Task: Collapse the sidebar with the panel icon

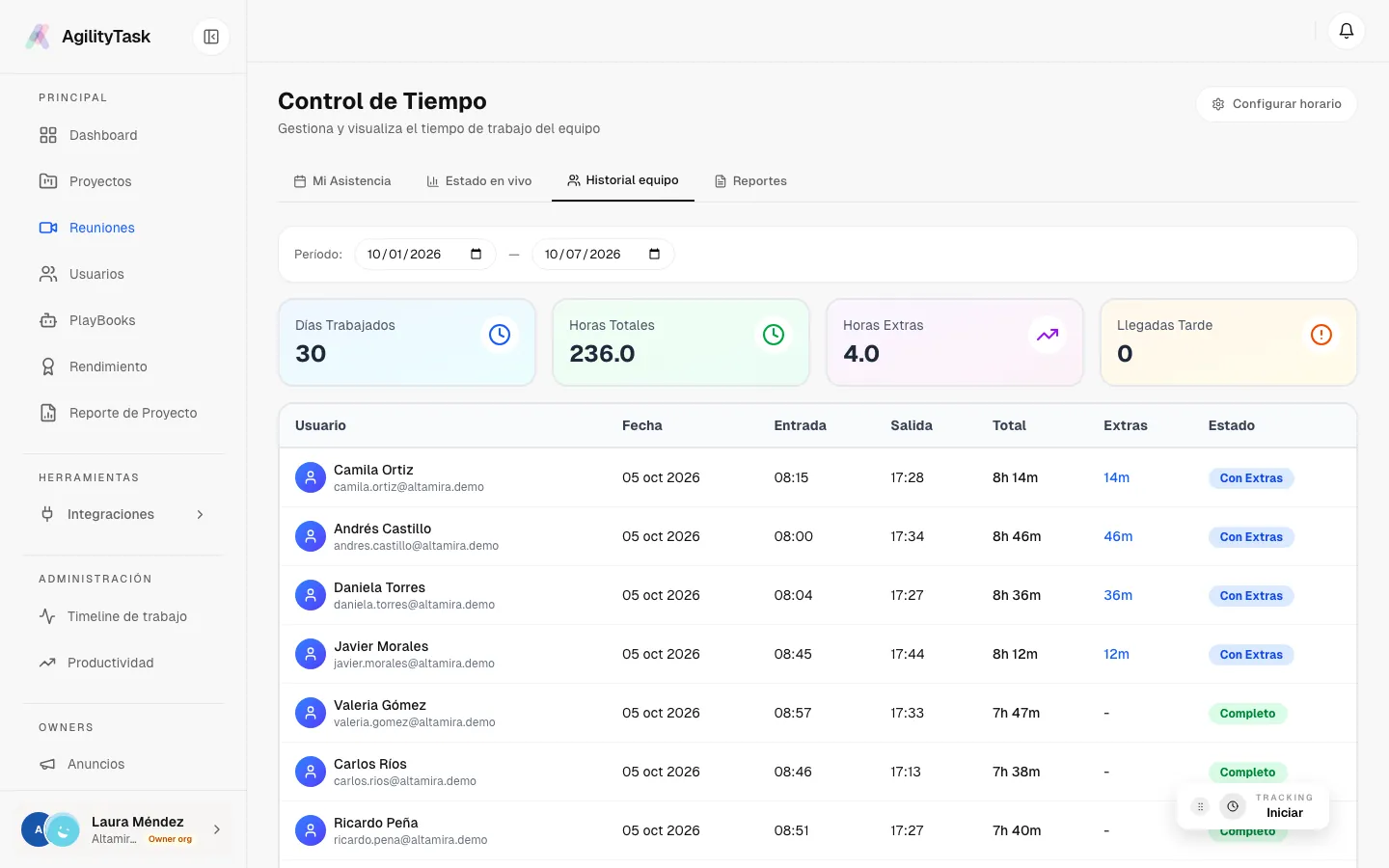Action: pyautogui.click(x=211, y=37)
